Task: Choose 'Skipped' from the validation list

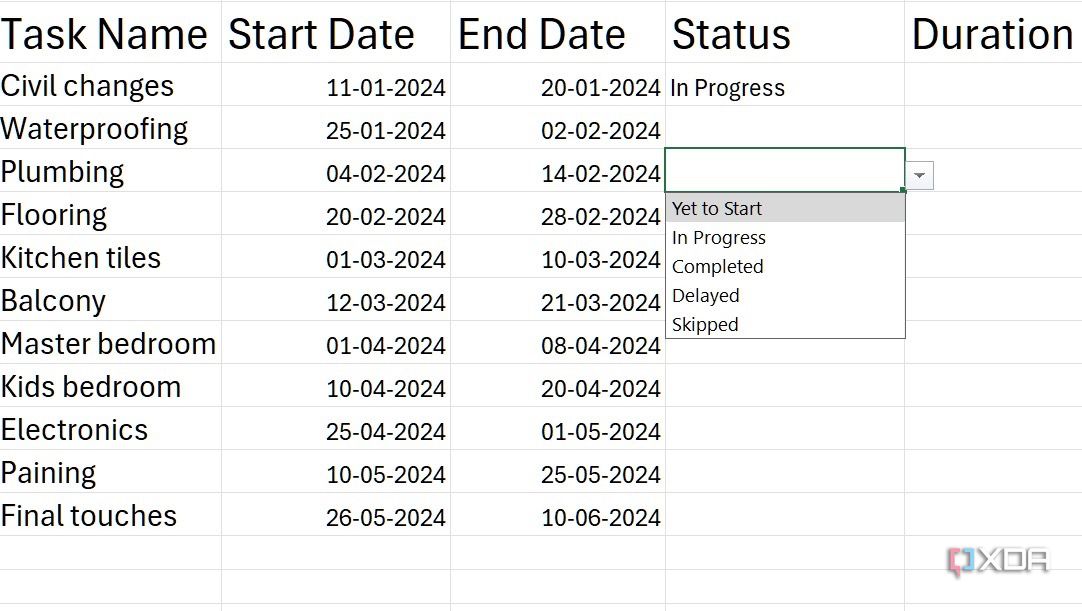Action: click(x=704, y=324)
